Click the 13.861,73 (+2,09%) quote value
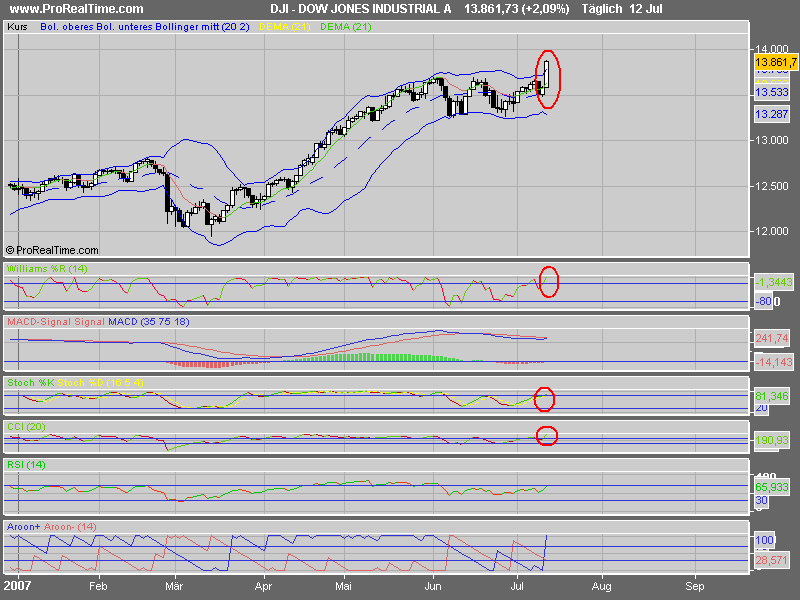800x600 pixels. [x=516, y=9]
